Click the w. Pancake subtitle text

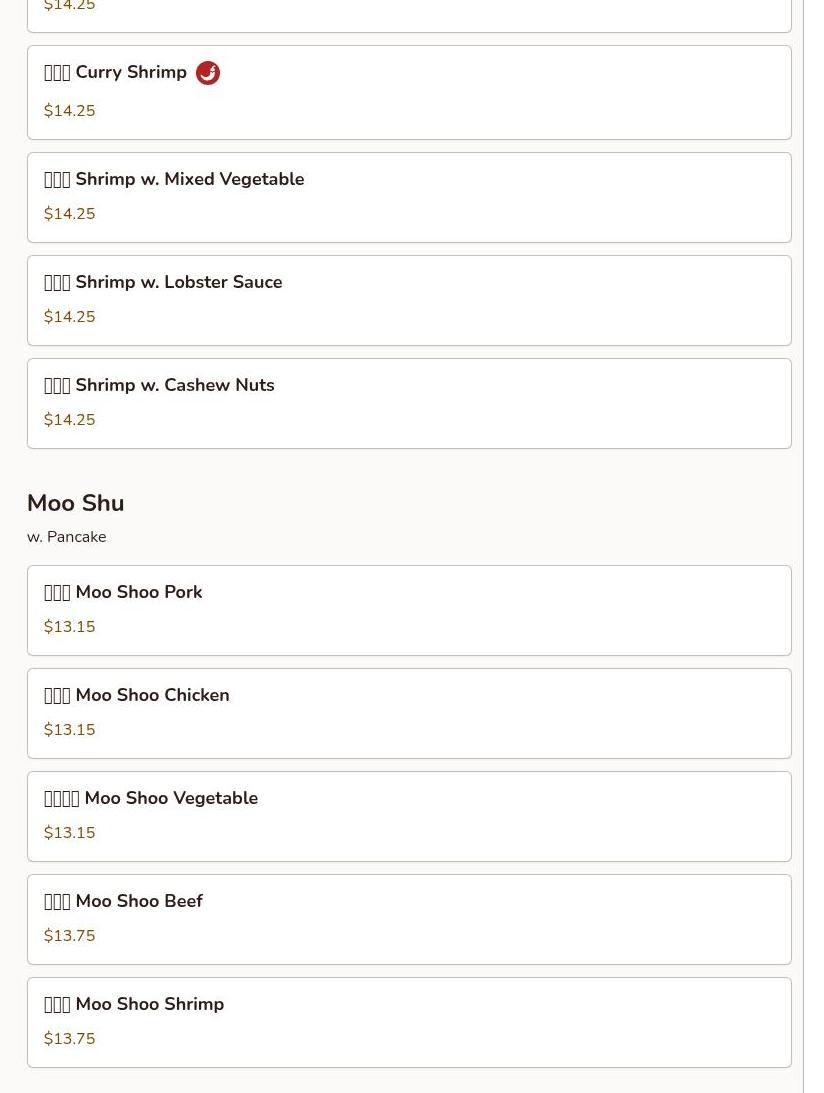pyautogui.click(x=67, y=537)
